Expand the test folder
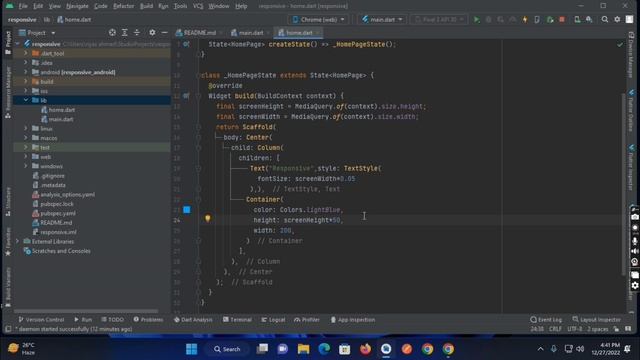The image size is (640, 360). click(25, 147)
